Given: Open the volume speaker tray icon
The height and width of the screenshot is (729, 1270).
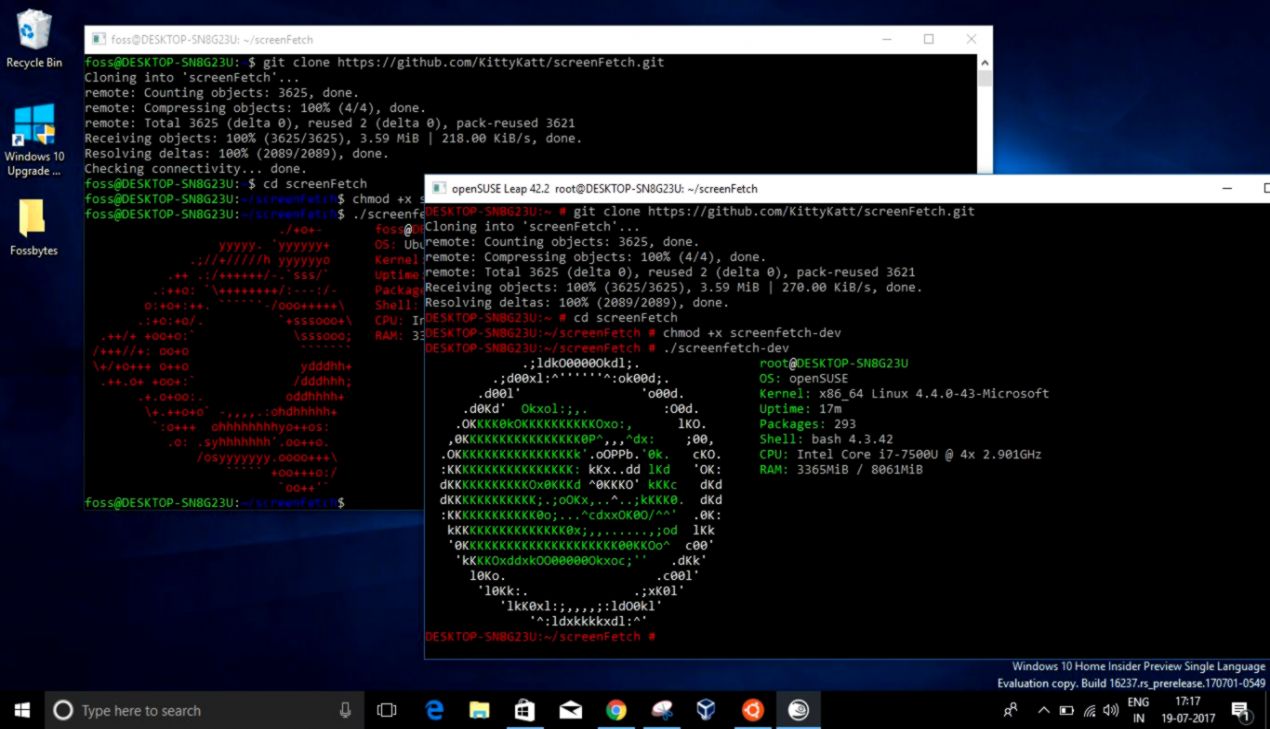Looking at the screenshot, I should (x=1111, y=711).
